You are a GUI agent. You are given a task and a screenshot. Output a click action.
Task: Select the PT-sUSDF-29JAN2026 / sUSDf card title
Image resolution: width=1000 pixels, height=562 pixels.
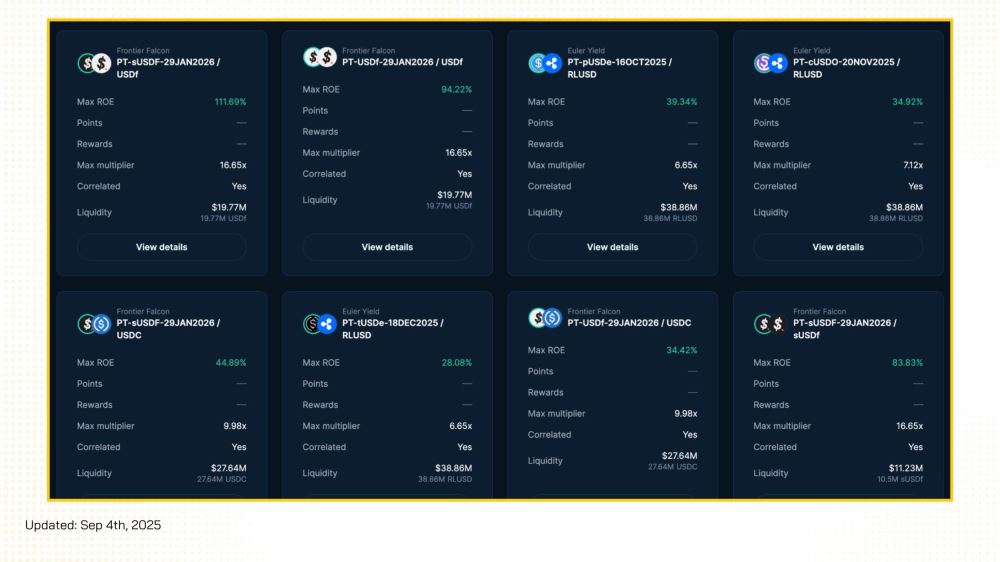pos(844,329)
